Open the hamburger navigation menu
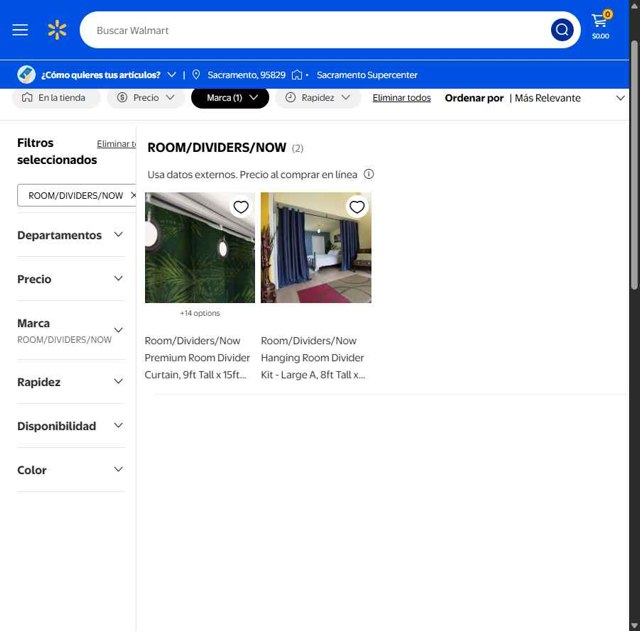 point(20,30)
